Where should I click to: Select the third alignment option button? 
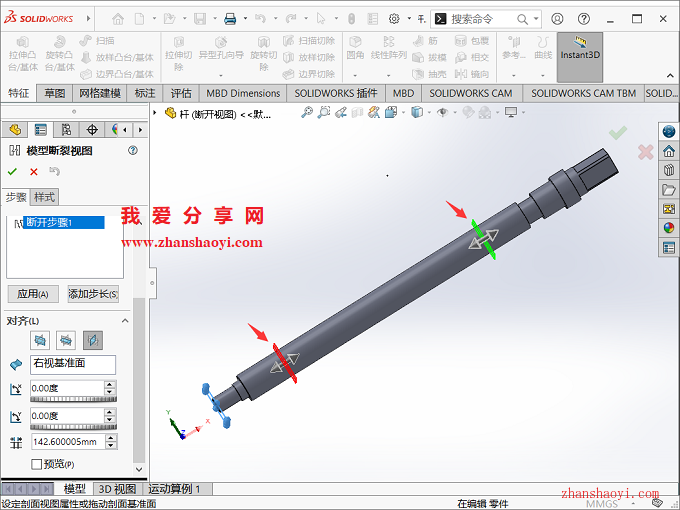coord(92,341)
